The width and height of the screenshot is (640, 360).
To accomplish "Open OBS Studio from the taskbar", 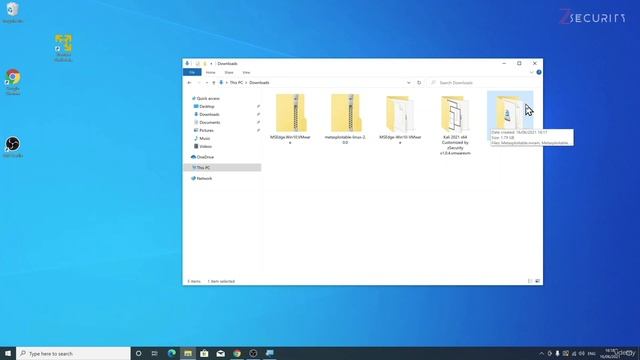I will [253, 353].
